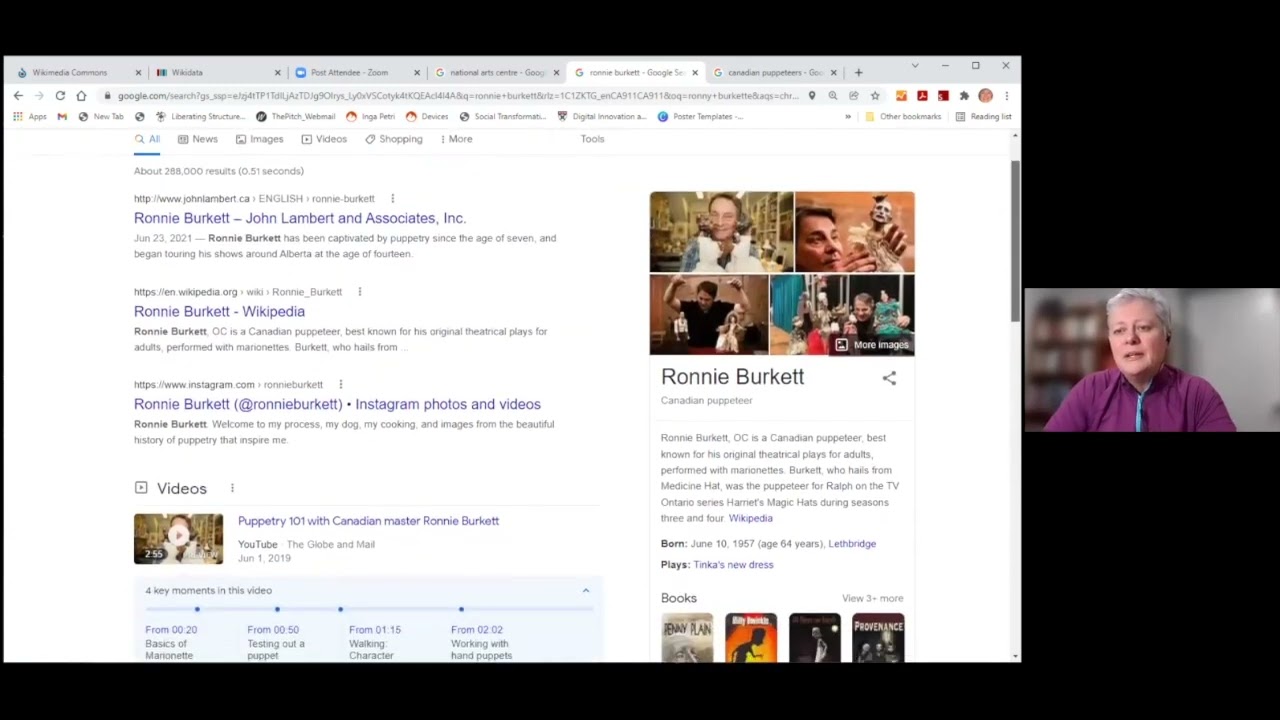This screenshot has height=720, width=1280.
Task: Click the address bar URL field
Action: coord(458,96)
